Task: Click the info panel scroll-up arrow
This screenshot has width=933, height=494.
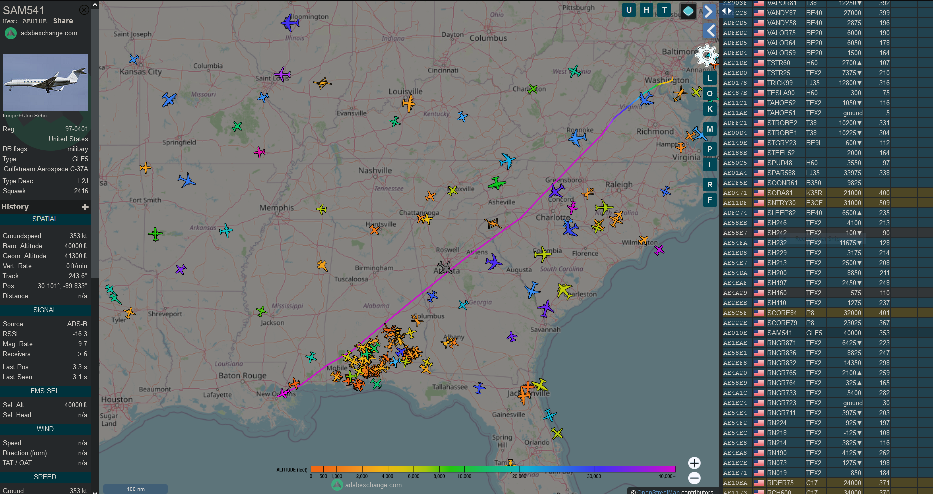Action: [x=95, y=4]
